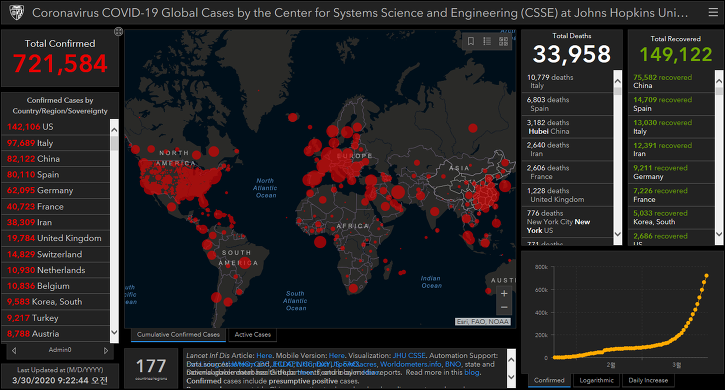This screenshot has width=725, height=390.
Task: Select 6,803 deaths Spain entry
Action: (568, 104)
